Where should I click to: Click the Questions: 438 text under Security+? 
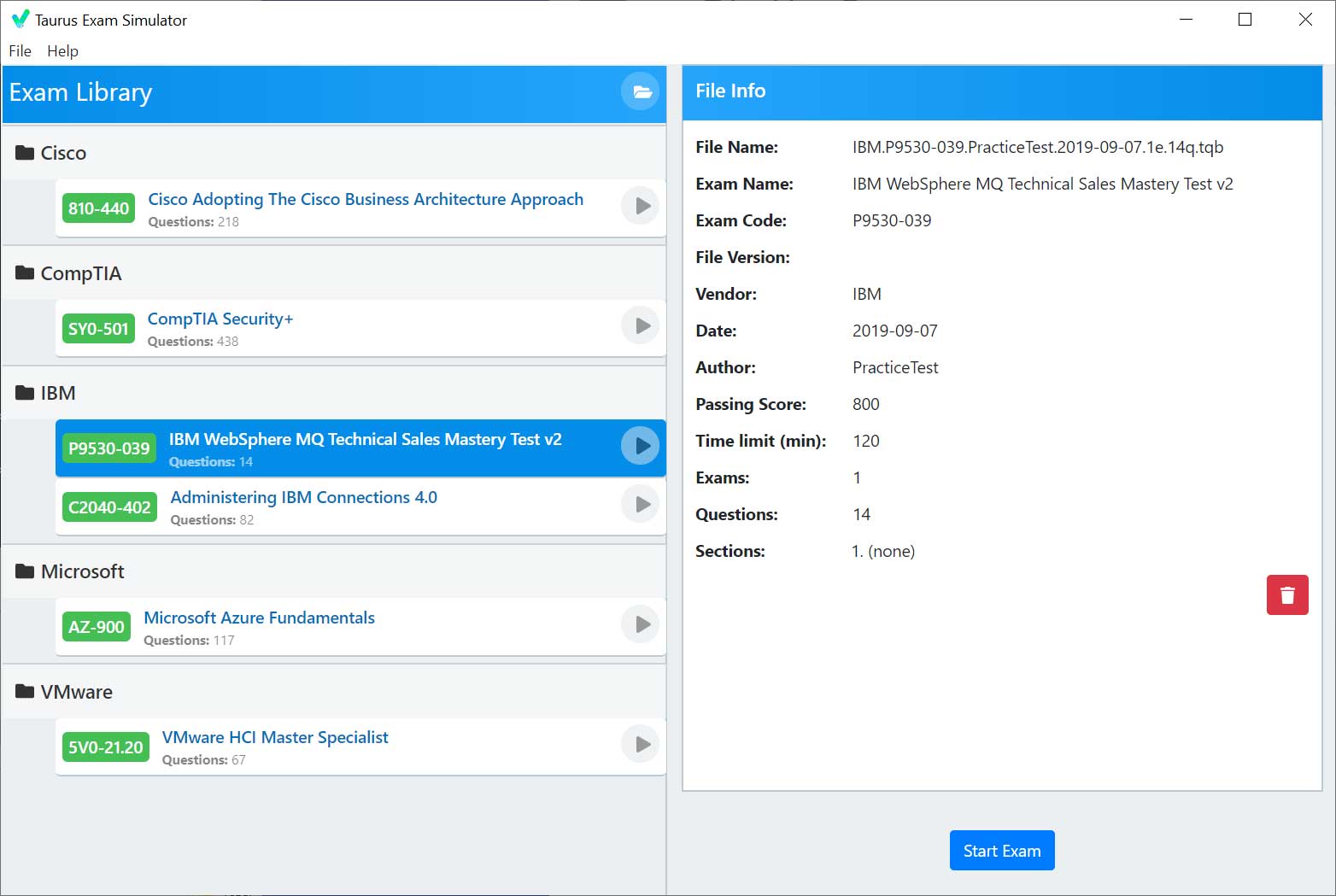[193, 341]
